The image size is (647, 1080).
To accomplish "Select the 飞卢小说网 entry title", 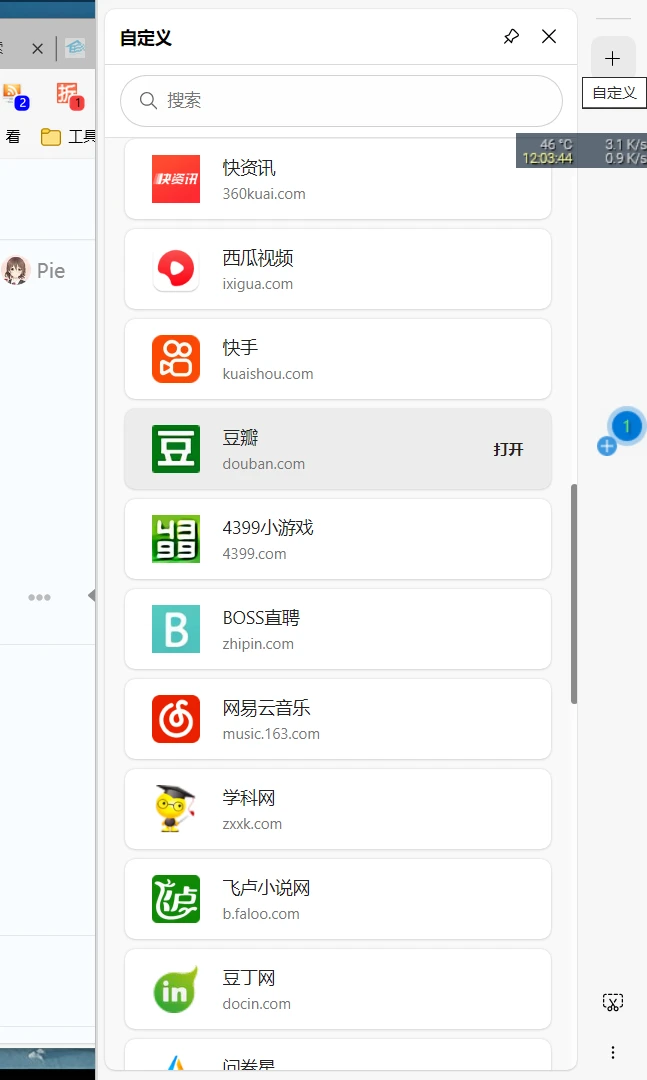I will (267, 889).
